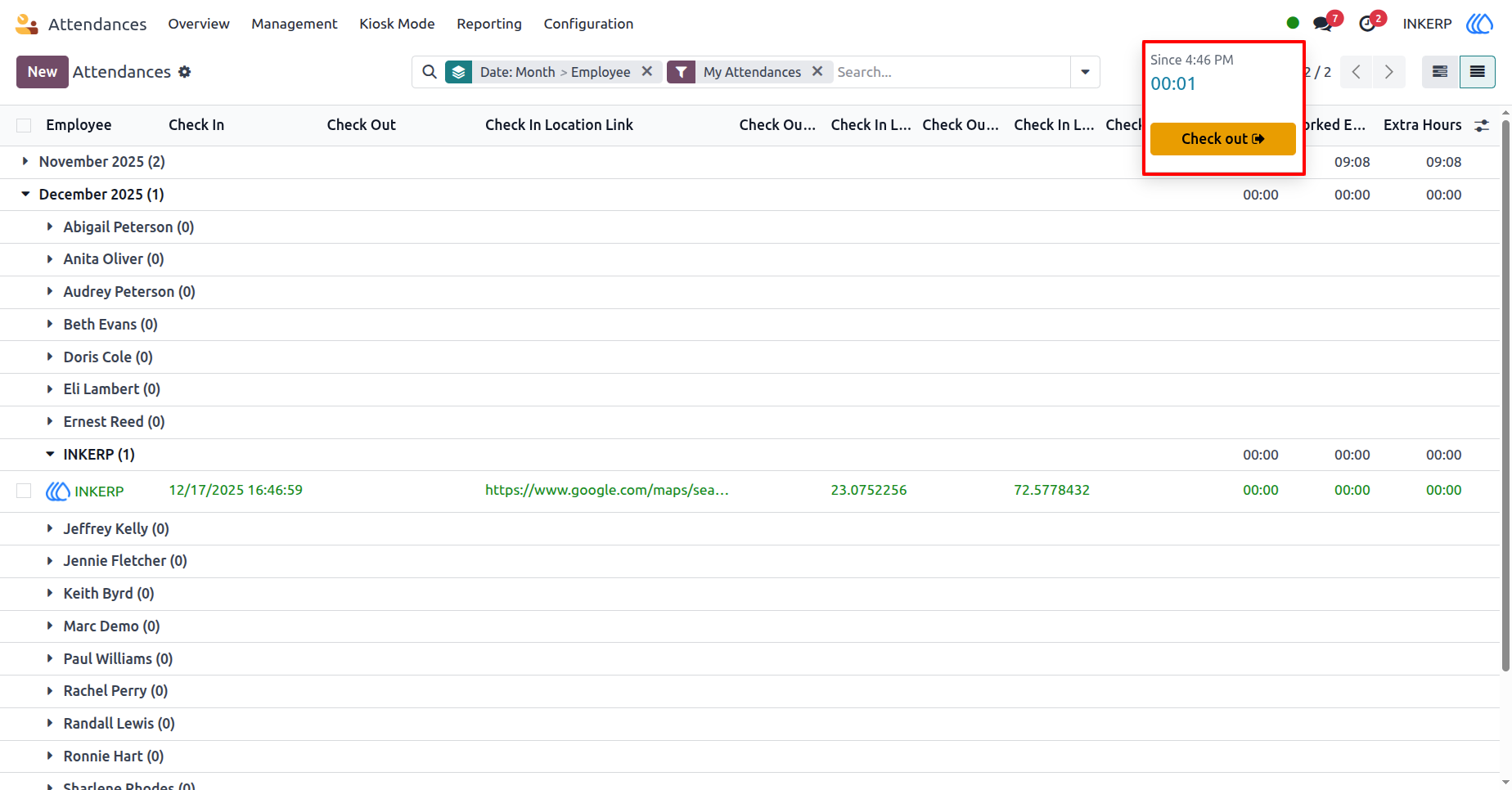
Task: Expand the Abigail Peterson group
Action: [x=50, y=227]
